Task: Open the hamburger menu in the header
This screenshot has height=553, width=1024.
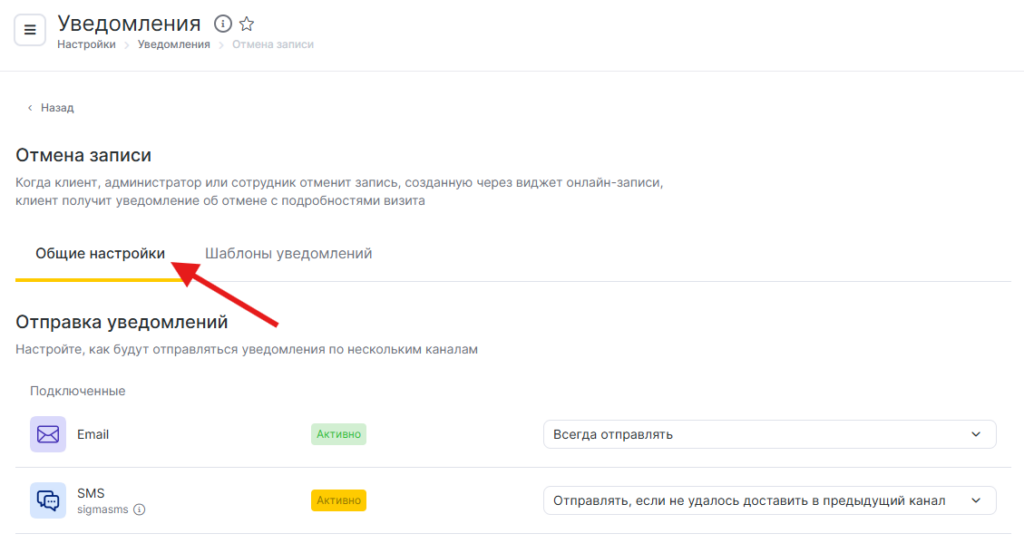Action: (x=30, y=30)
